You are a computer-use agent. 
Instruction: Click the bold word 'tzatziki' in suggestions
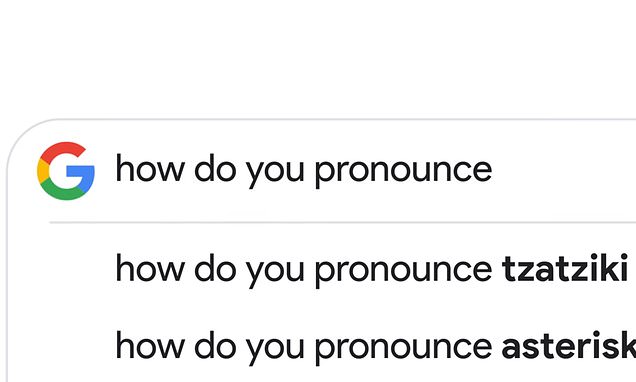pyautogui.click(x=565, y=268)
